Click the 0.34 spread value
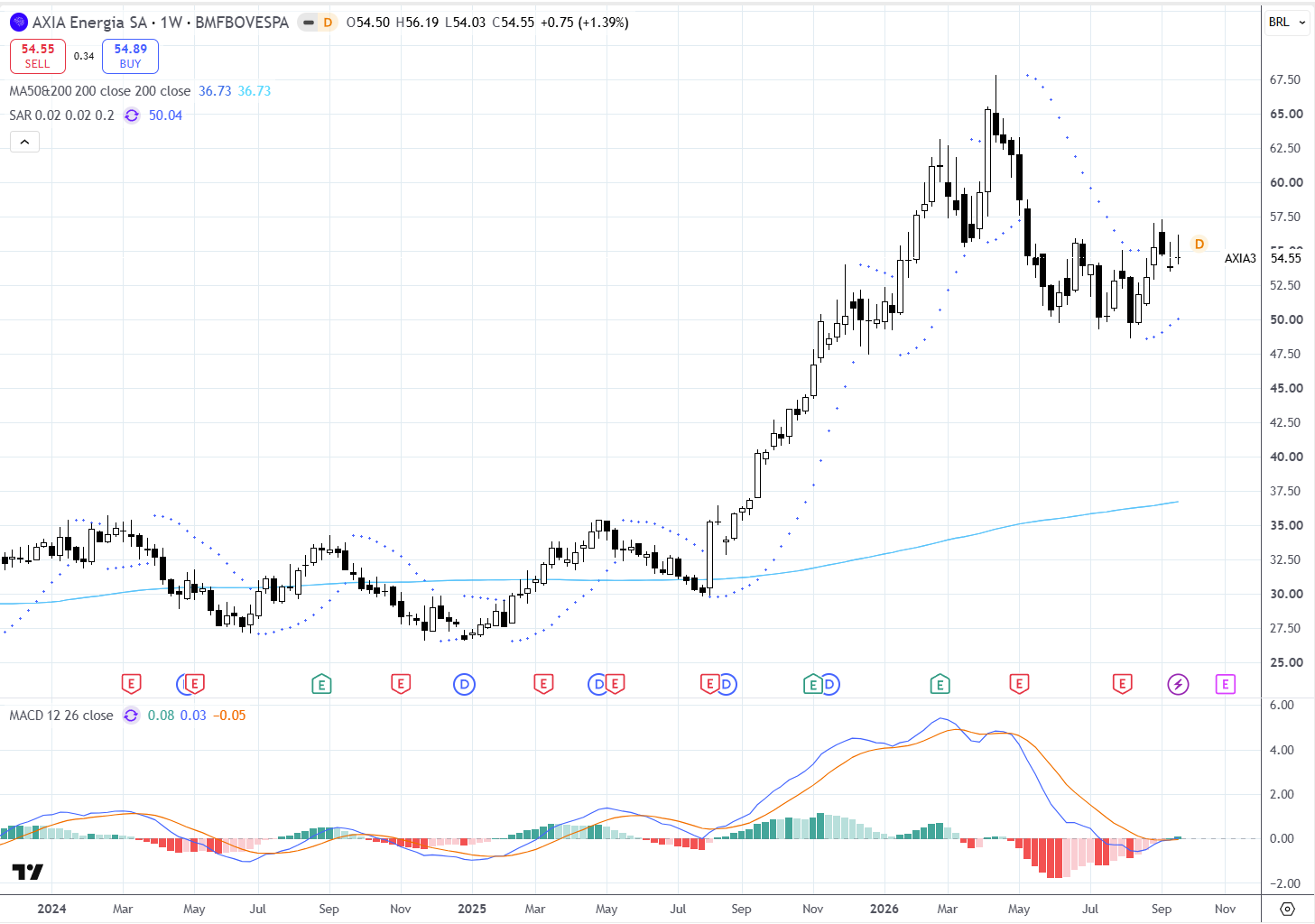This screenshot has height=924, width=1315. tap(84, 56)
